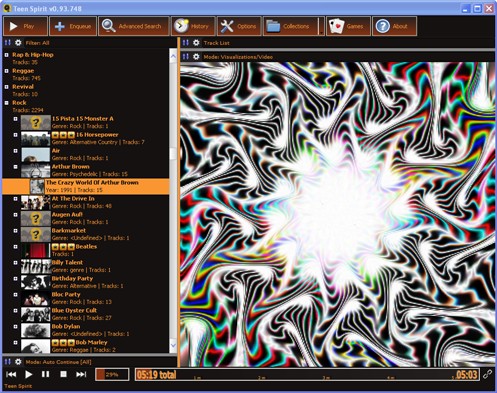Pause the current playback
The width and height of the screenshot is (497, 393).
point(46,374)
